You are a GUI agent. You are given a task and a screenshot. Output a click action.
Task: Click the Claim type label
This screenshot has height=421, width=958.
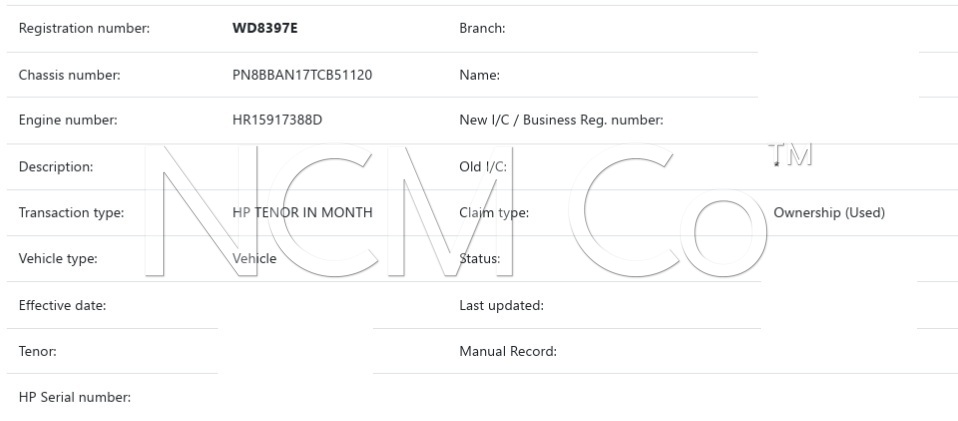pos(494,213)
